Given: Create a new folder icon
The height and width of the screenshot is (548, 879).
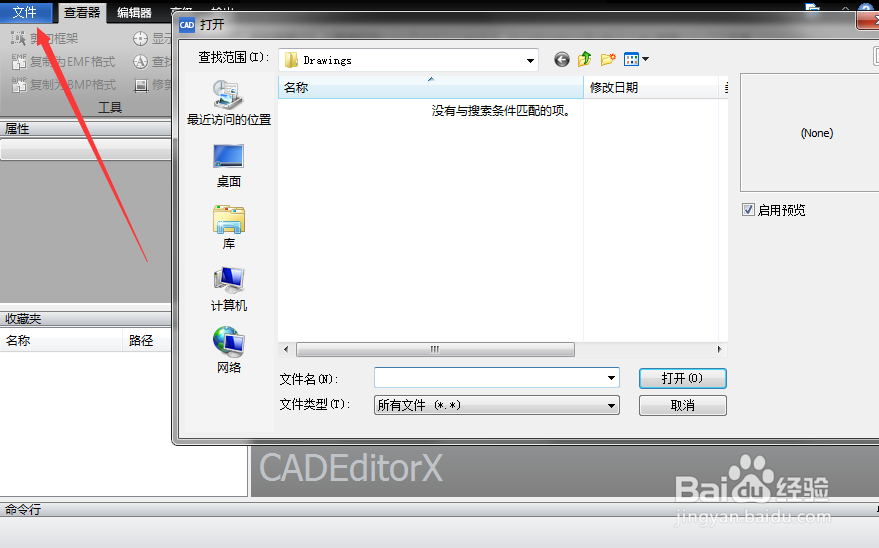Looking at the screenshot, I should [x=608, y=59].
